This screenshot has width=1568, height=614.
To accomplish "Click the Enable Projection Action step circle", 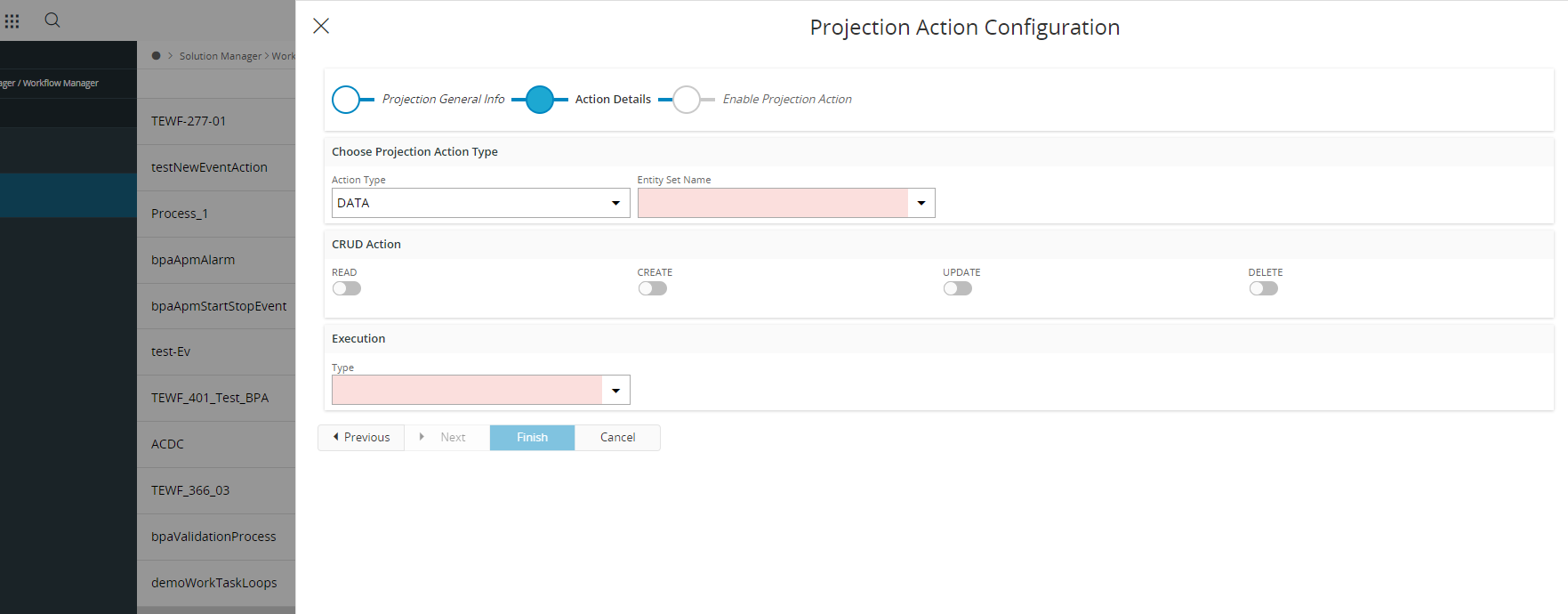I will (687, 100).
